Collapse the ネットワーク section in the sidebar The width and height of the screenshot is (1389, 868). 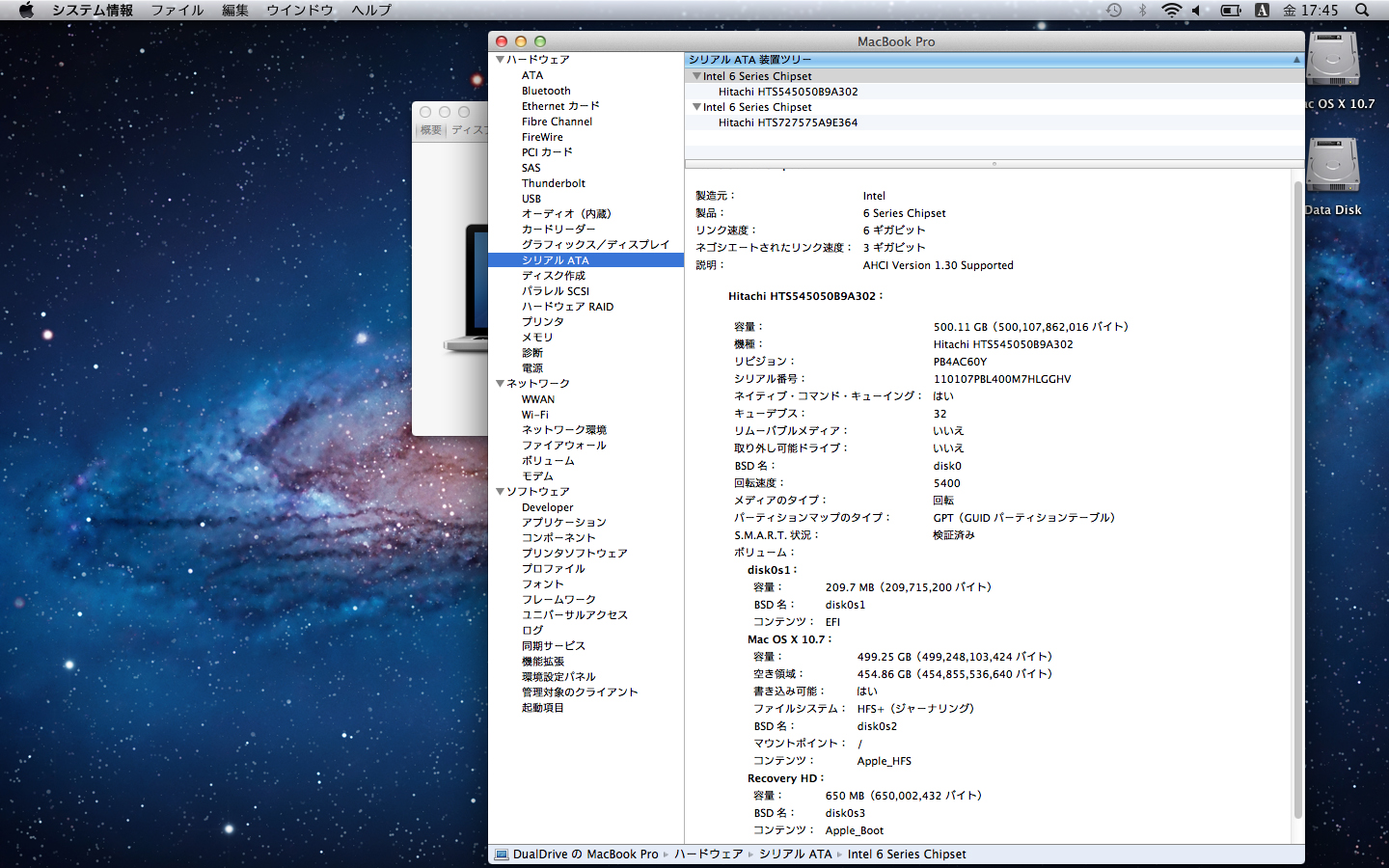tap(500, 384)
